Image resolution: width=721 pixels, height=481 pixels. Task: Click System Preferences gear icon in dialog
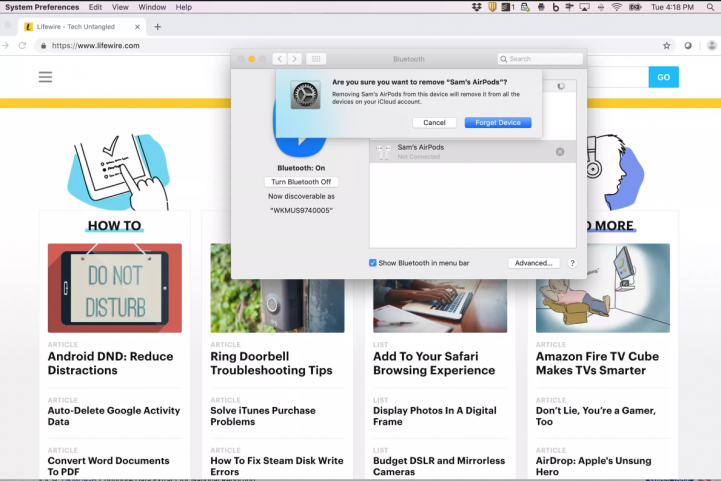305,95
